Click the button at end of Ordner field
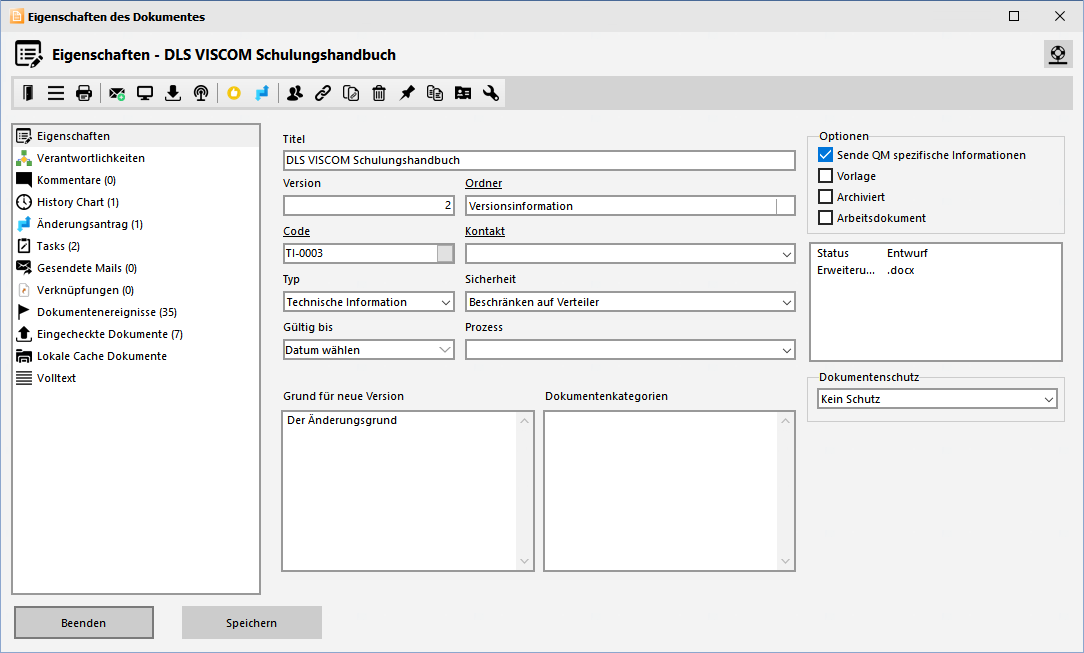1084x653 pixels. point(785,205)
